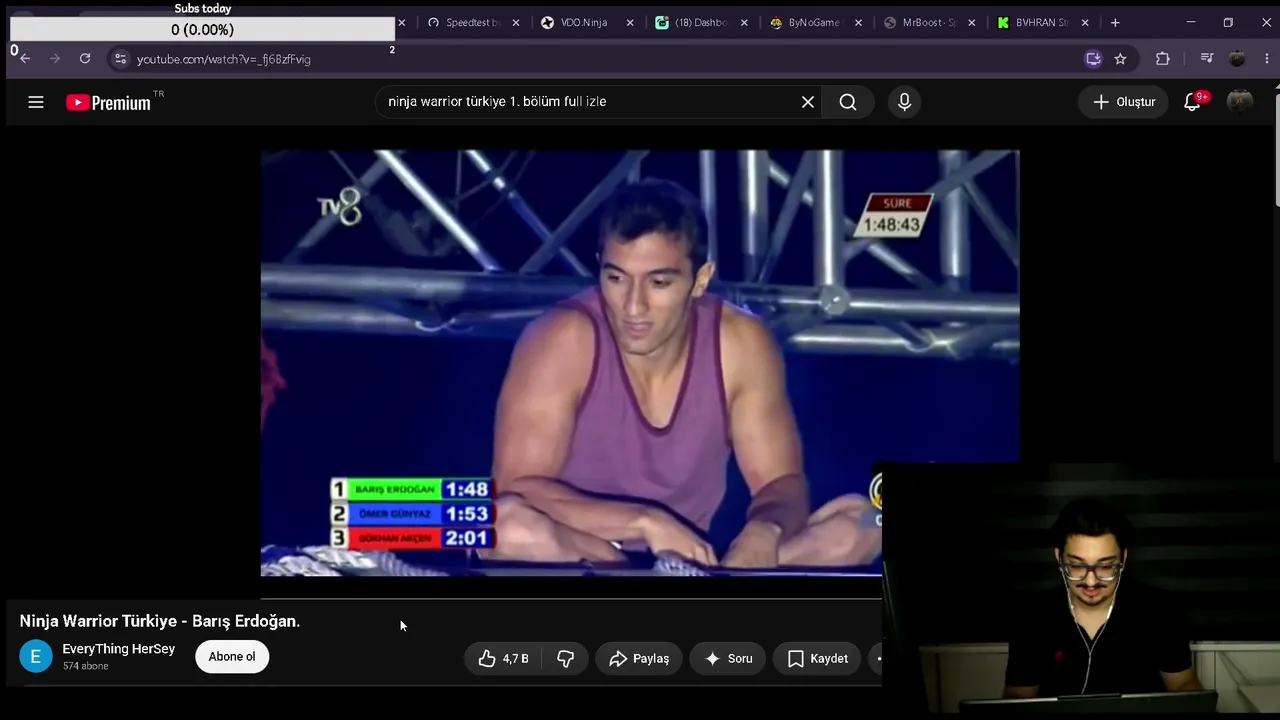Ask about the video with Soru

coord(728,658)
